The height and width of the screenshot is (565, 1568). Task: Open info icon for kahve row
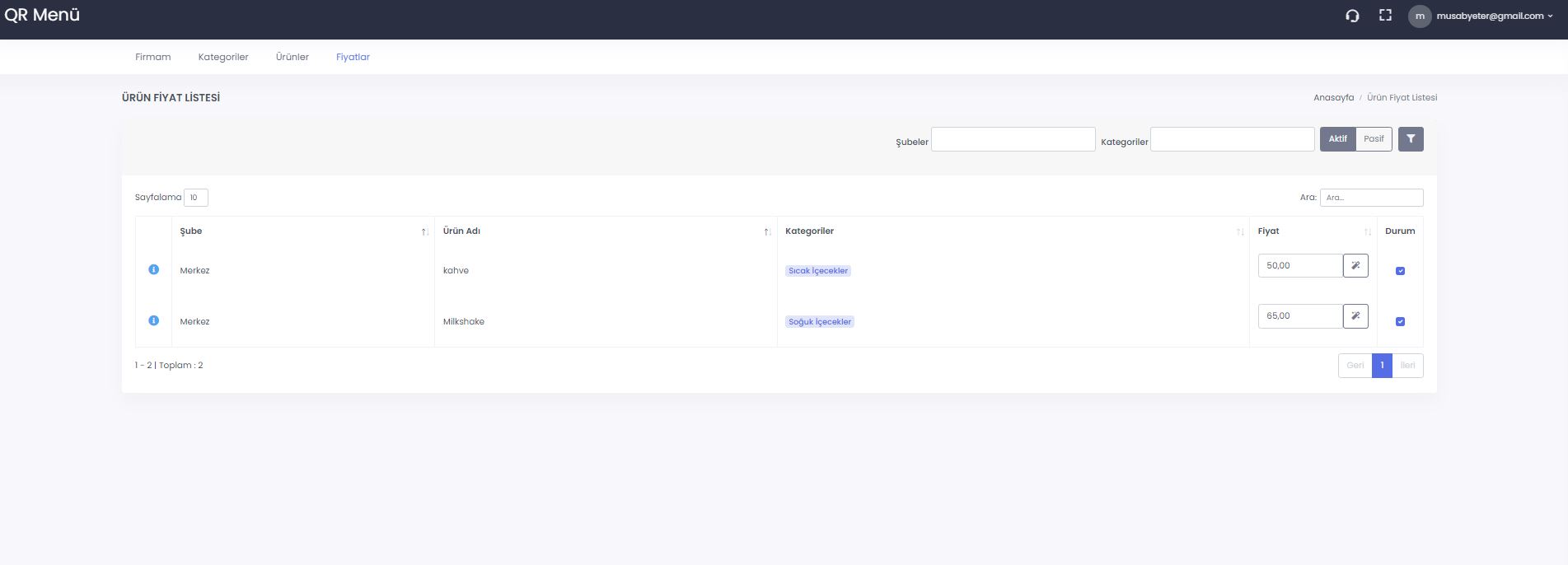(x=153, y=269)
